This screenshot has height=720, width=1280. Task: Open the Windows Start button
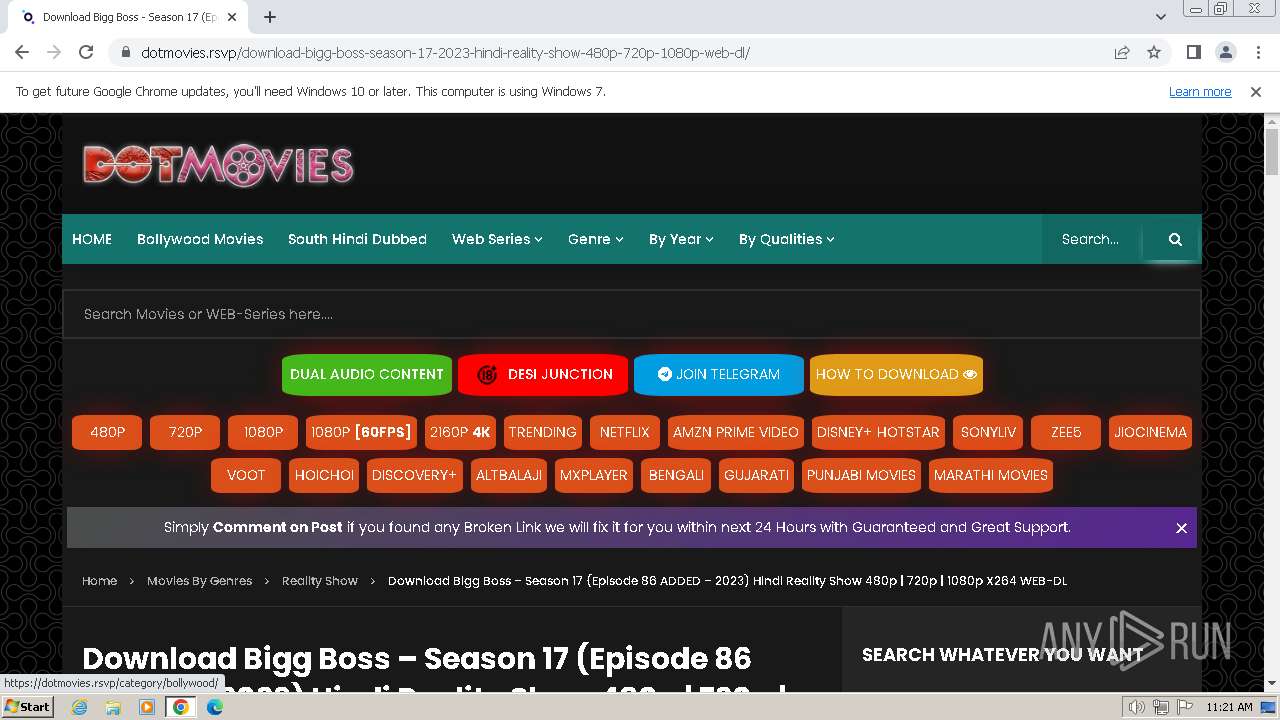coord(28,707)
